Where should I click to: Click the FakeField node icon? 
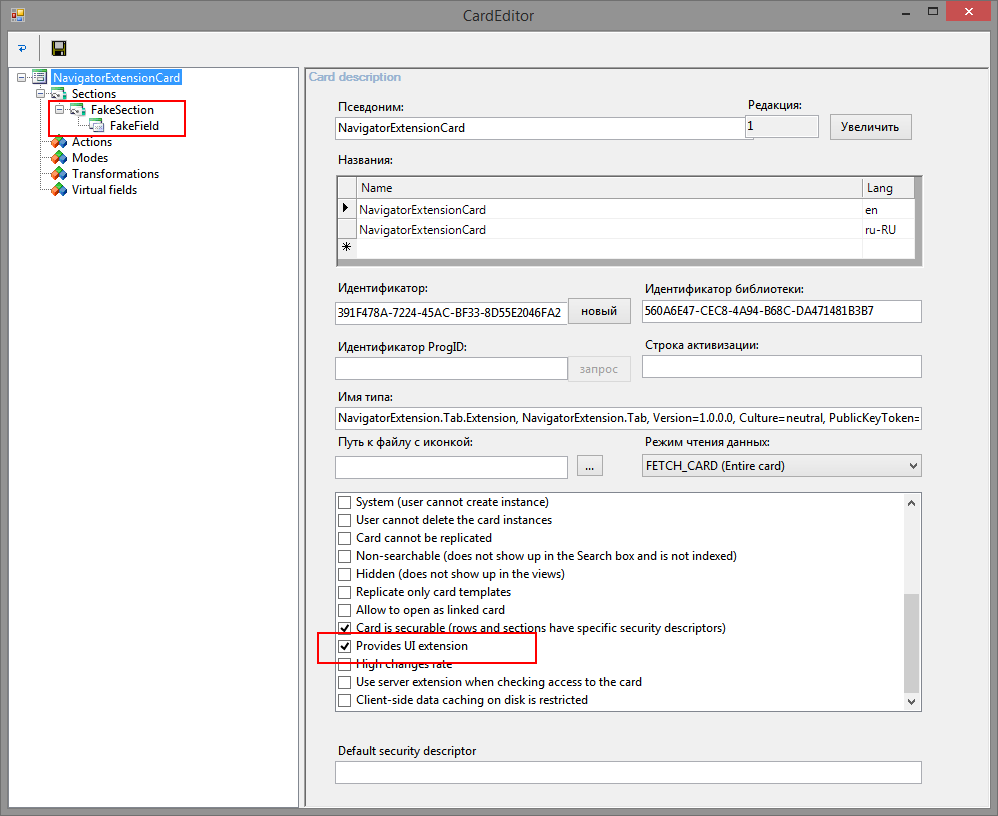click(97, 126)
